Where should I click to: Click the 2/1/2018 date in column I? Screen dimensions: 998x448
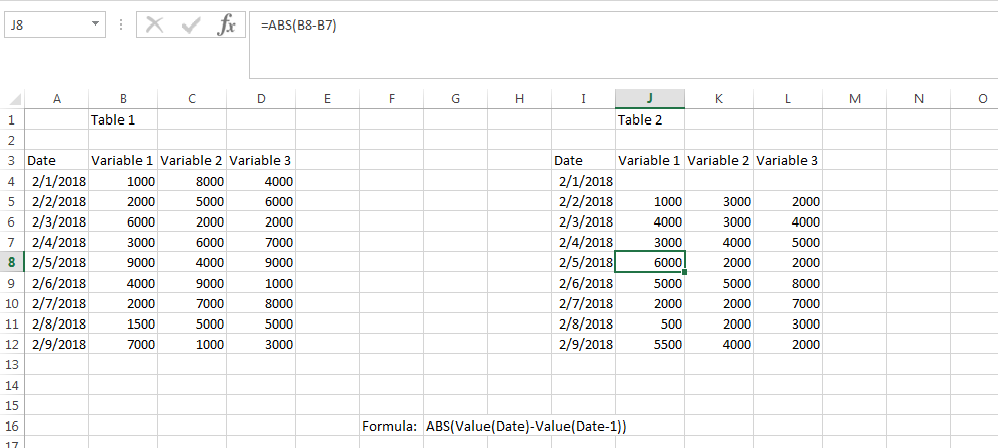[x=583, y=181]
